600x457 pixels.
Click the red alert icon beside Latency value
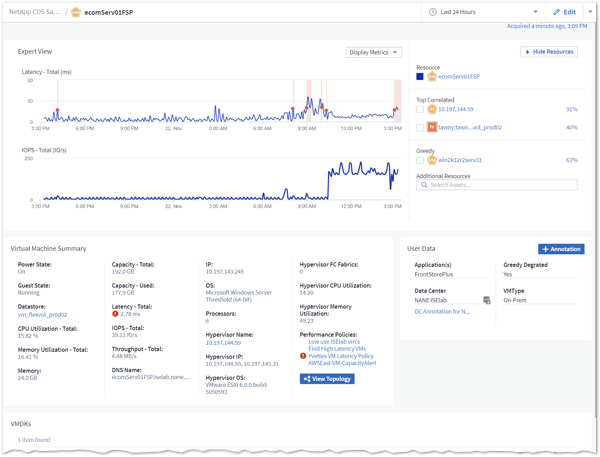115,314
